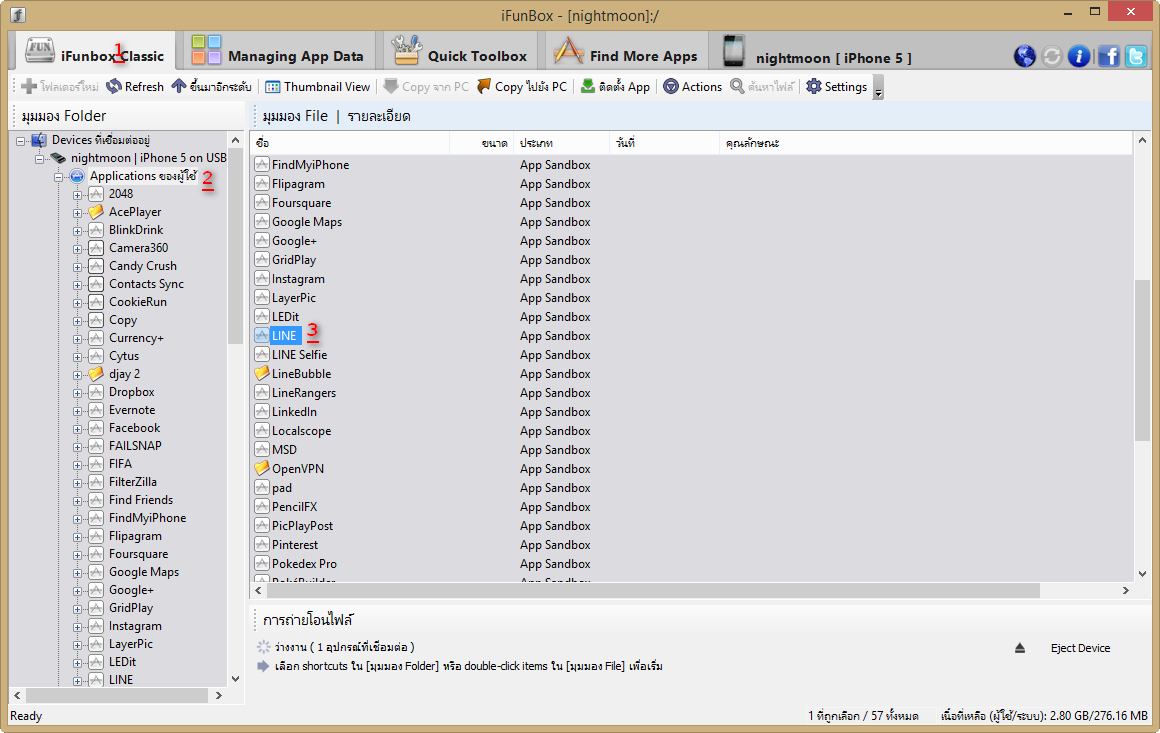Expand the FilterZilla tree node
Screen dimensions: 1160x733
click(77, 483)
